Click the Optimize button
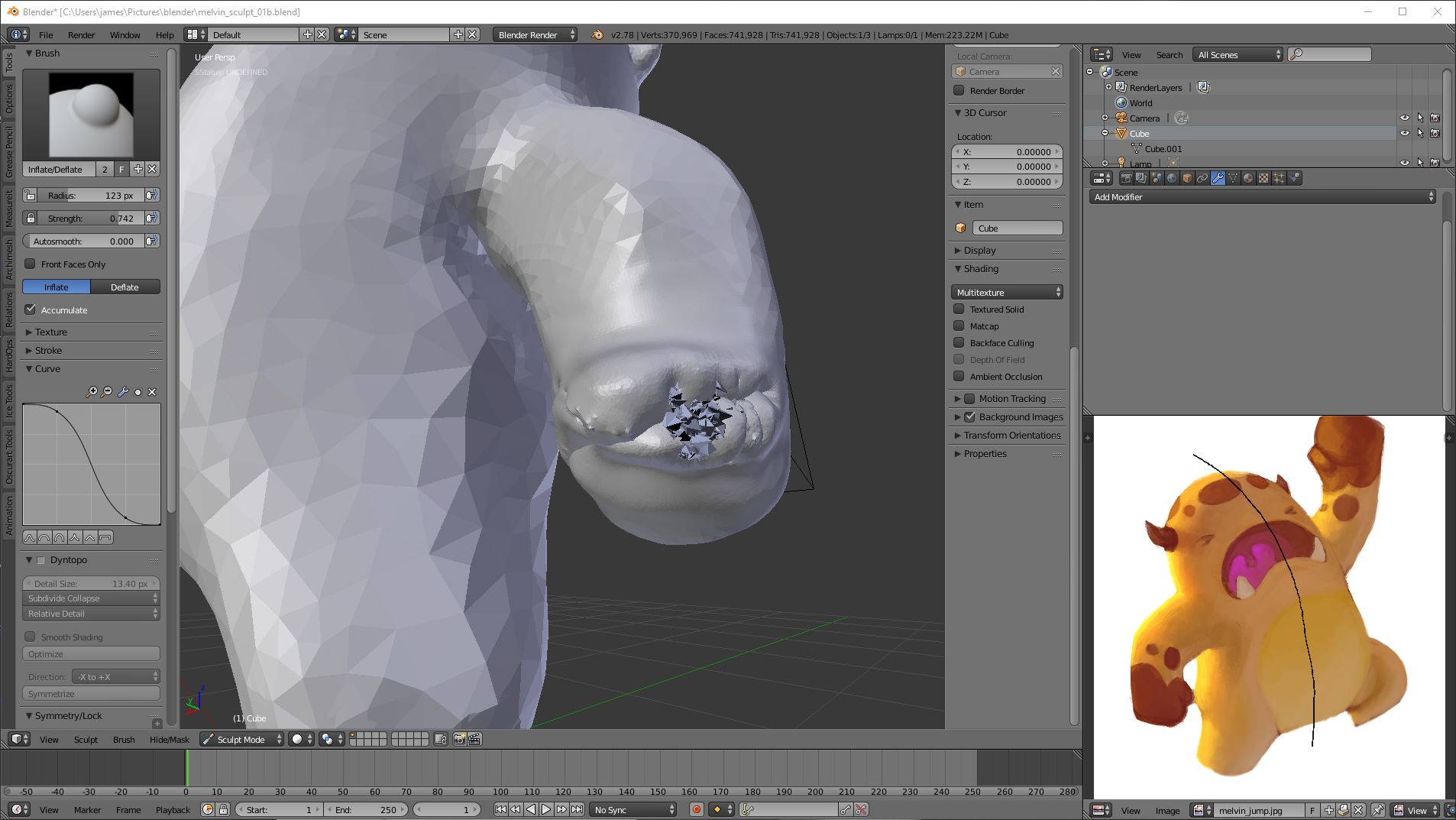1456x820 pixels. pos(91,653)
